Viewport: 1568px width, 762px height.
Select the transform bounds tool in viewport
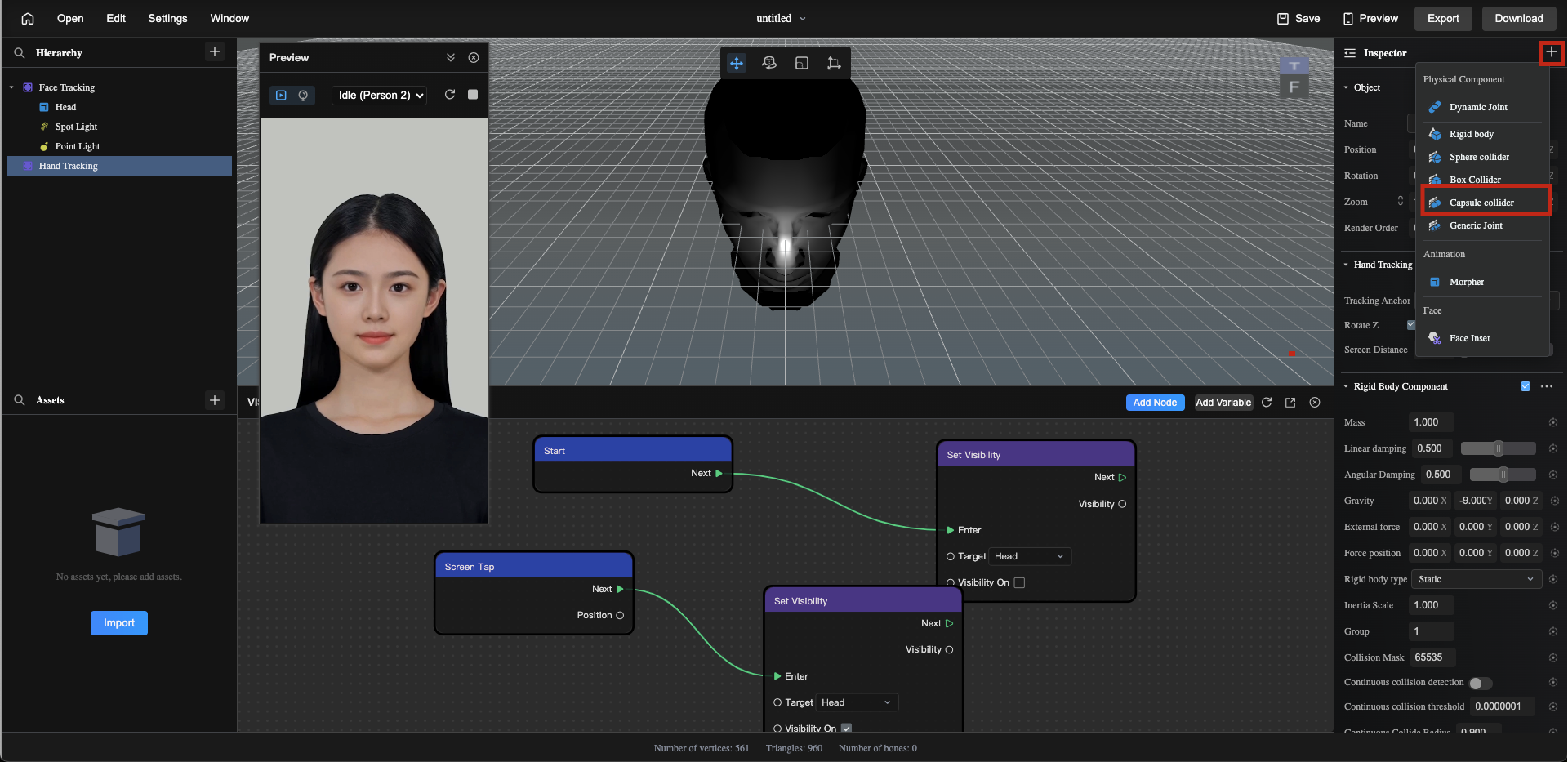[x=834, y=63]
